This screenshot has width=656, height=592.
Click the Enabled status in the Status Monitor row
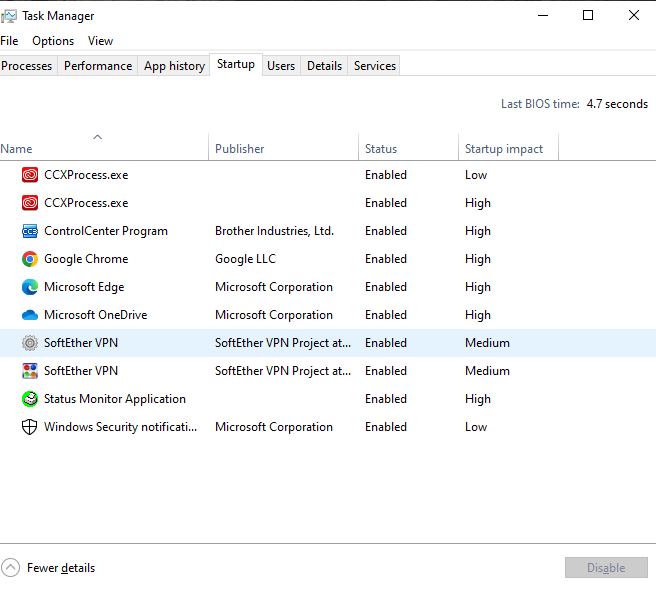click(x=386, y=399)
